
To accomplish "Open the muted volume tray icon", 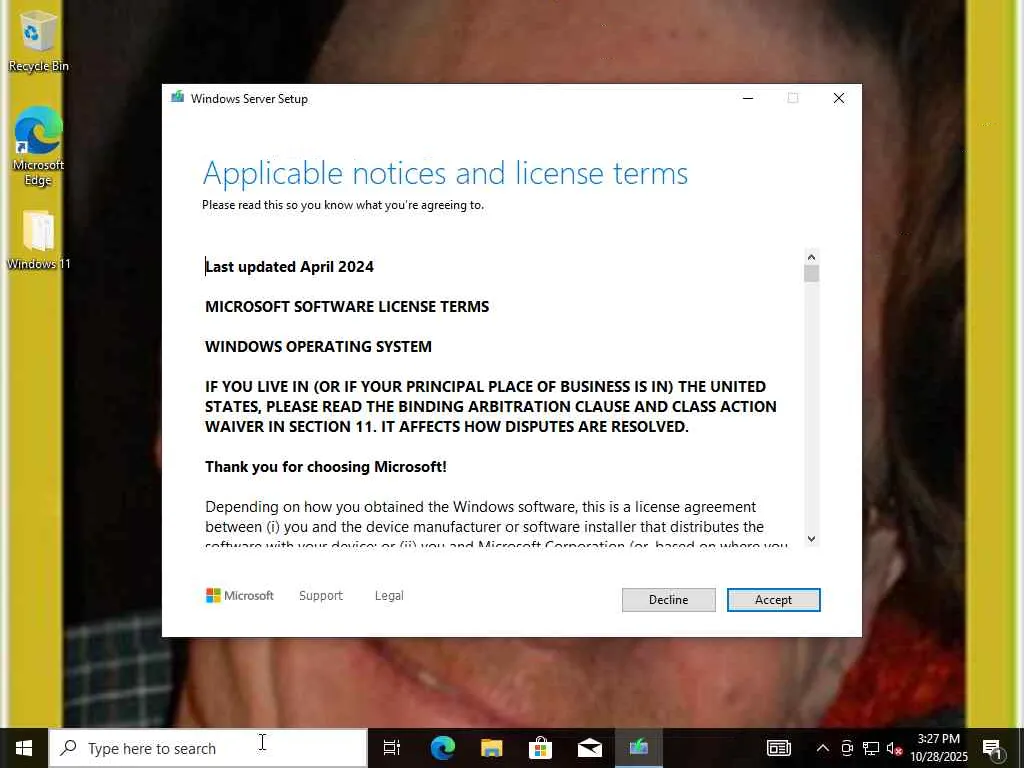I will coord(894,748).
